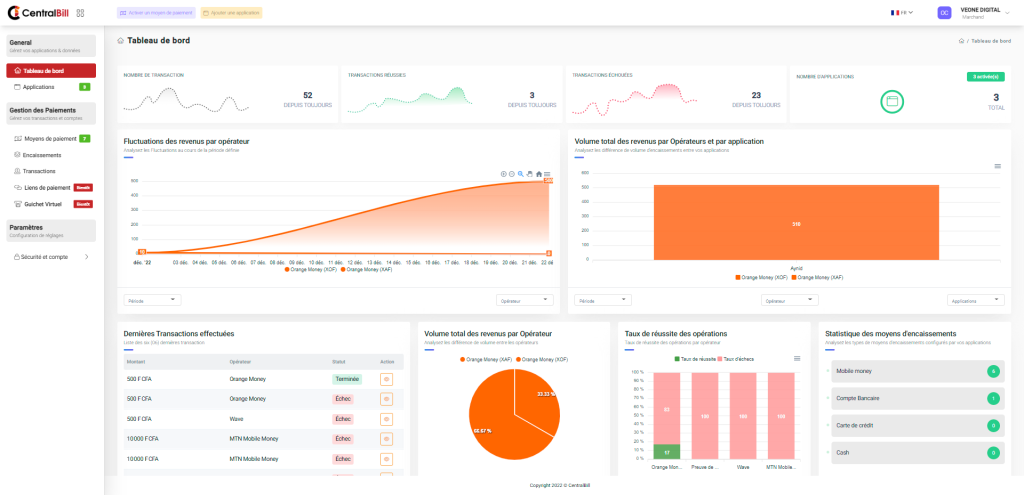1024x495 pixels.
Task: Click the Wave operator cell in the transactions table
Action: (x=236, y=419)
